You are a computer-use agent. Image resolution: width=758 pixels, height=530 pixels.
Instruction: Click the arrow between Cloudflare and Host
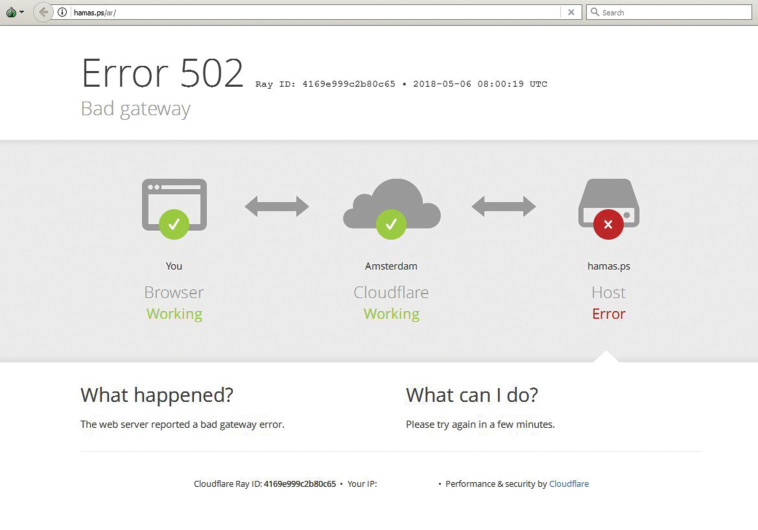504,206
